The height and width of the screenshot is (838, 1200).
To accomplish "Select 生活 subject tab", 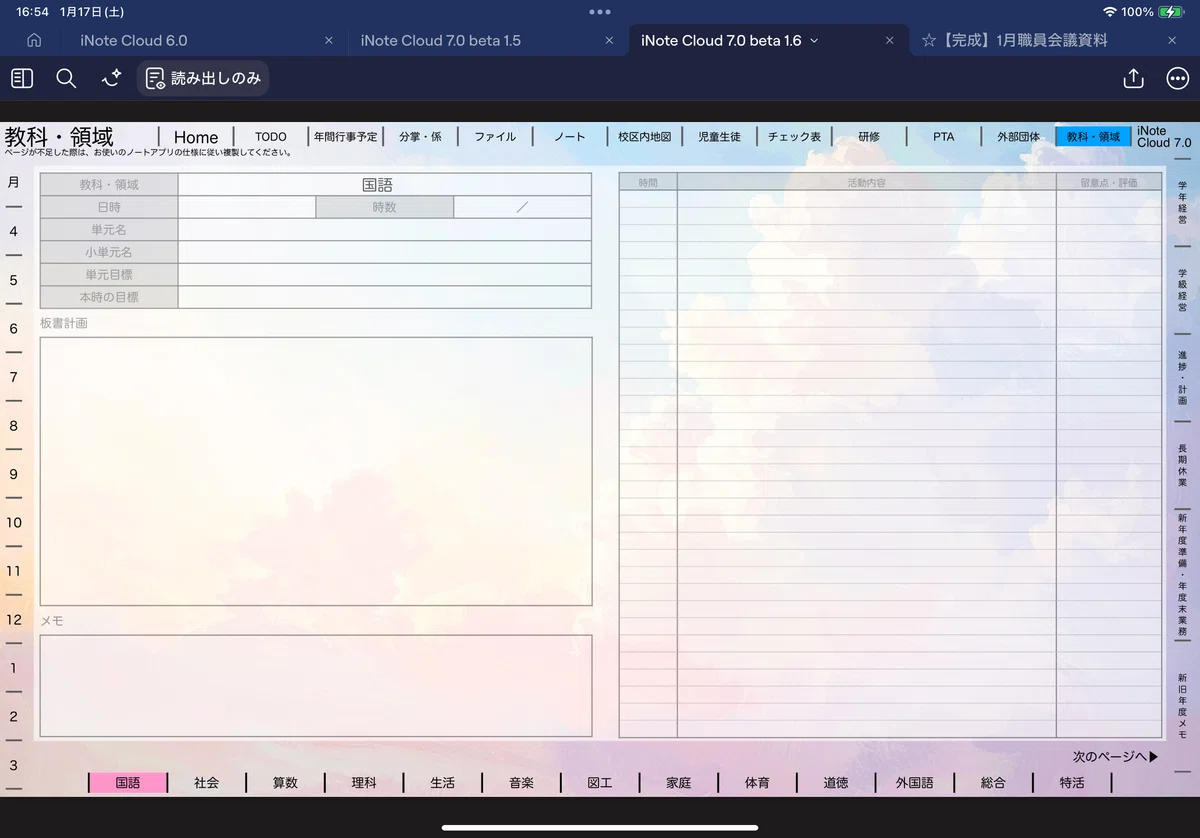I will (442, 783).
